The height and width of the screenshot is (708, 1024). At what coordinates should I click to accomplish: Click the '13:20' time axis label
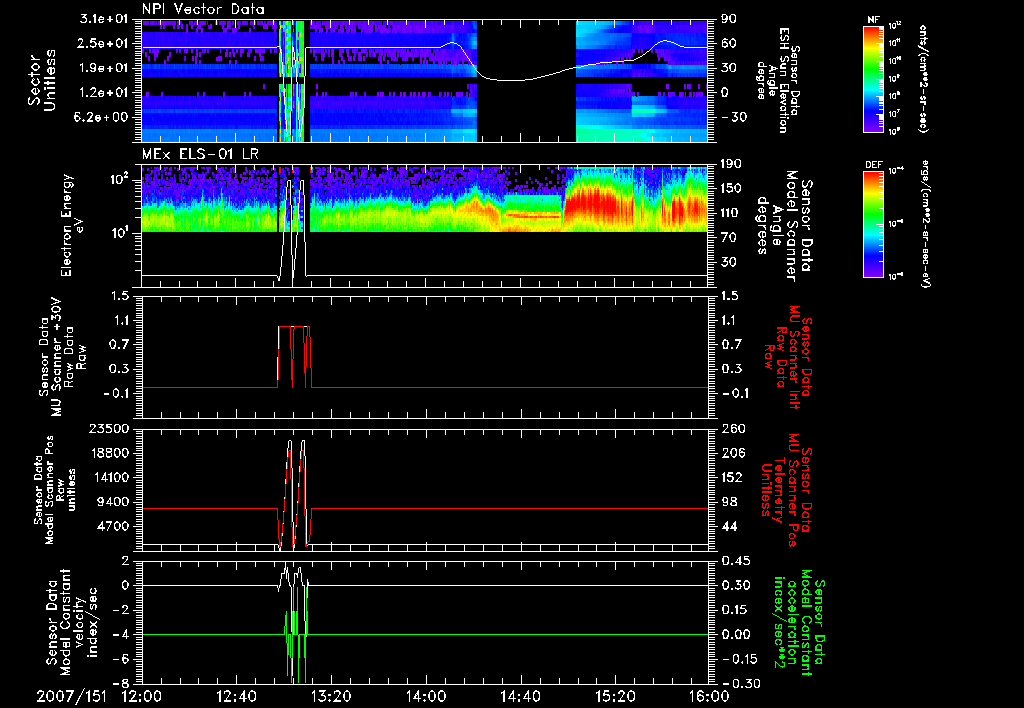pyautogui.click(x=331, y=696)
